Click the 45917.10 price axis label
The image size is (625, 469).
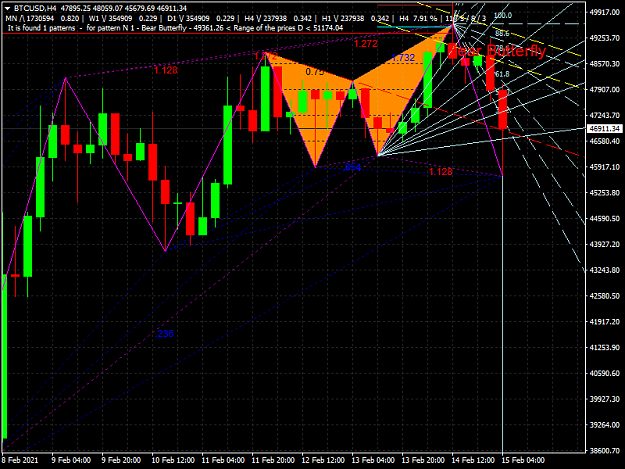coord(605,167)
